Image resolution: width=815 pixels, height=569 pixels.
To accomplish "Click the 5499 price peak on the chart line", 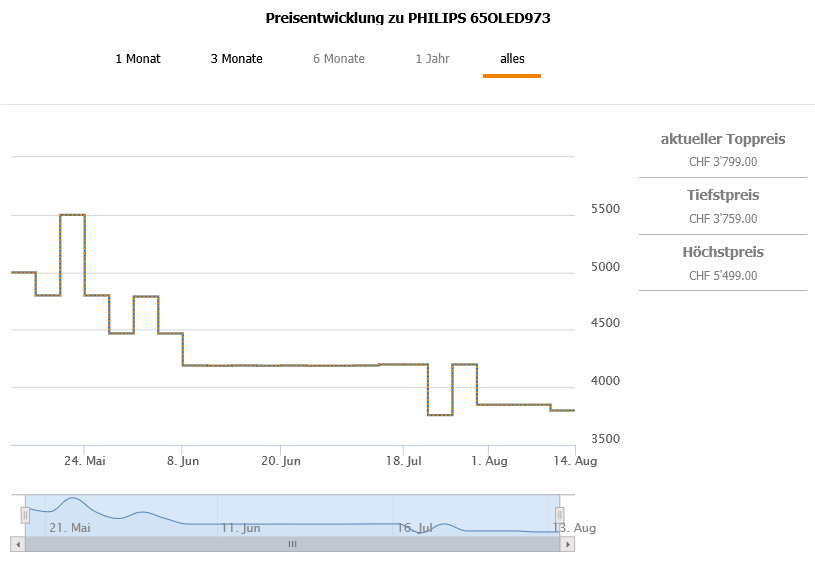I will [x=73, y=215].
